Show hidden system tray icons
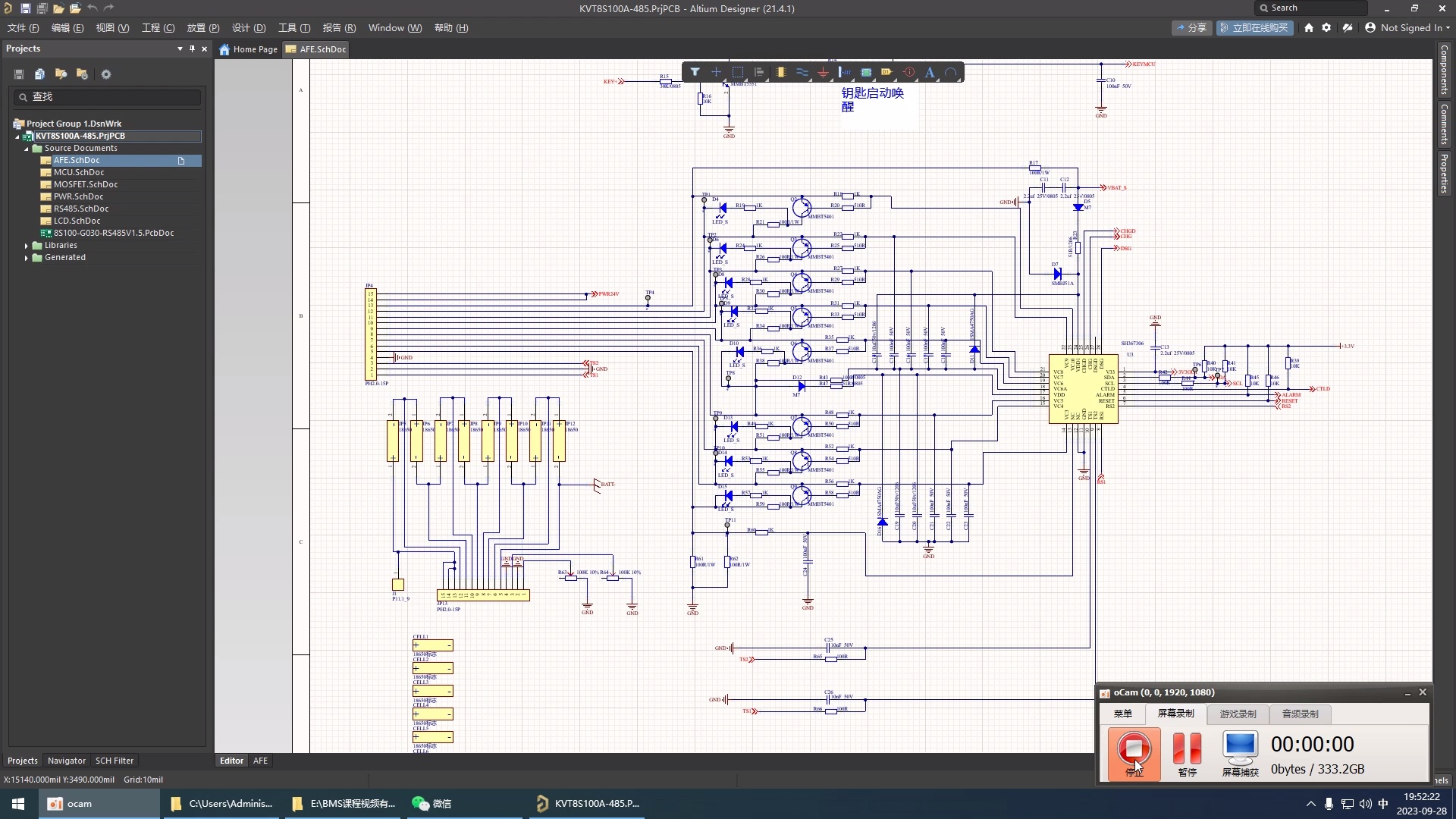 tap(1310, 804)
